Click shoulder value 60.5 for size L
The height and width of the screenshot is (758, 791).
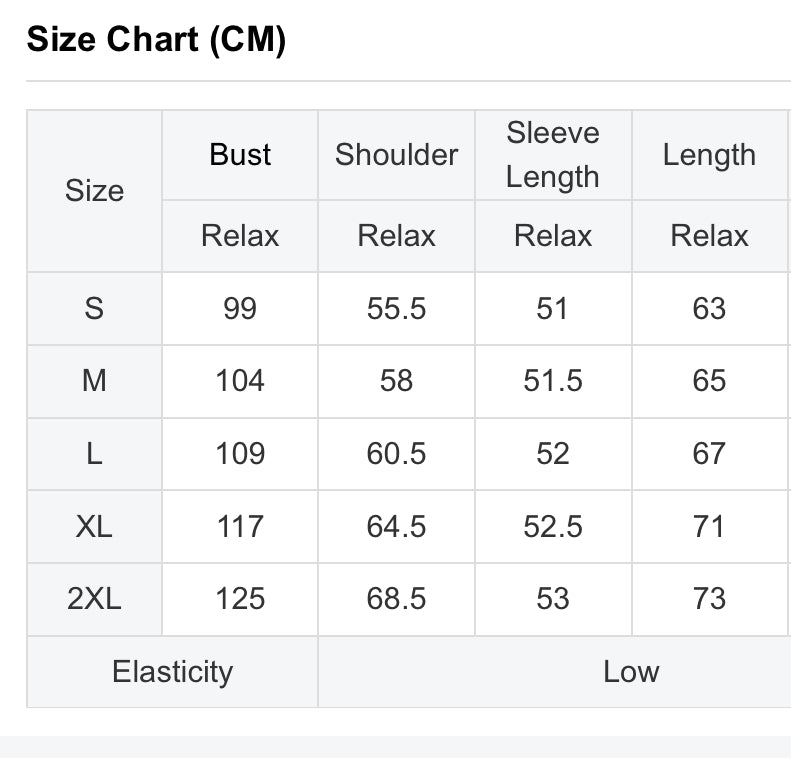tap(397, 454)
